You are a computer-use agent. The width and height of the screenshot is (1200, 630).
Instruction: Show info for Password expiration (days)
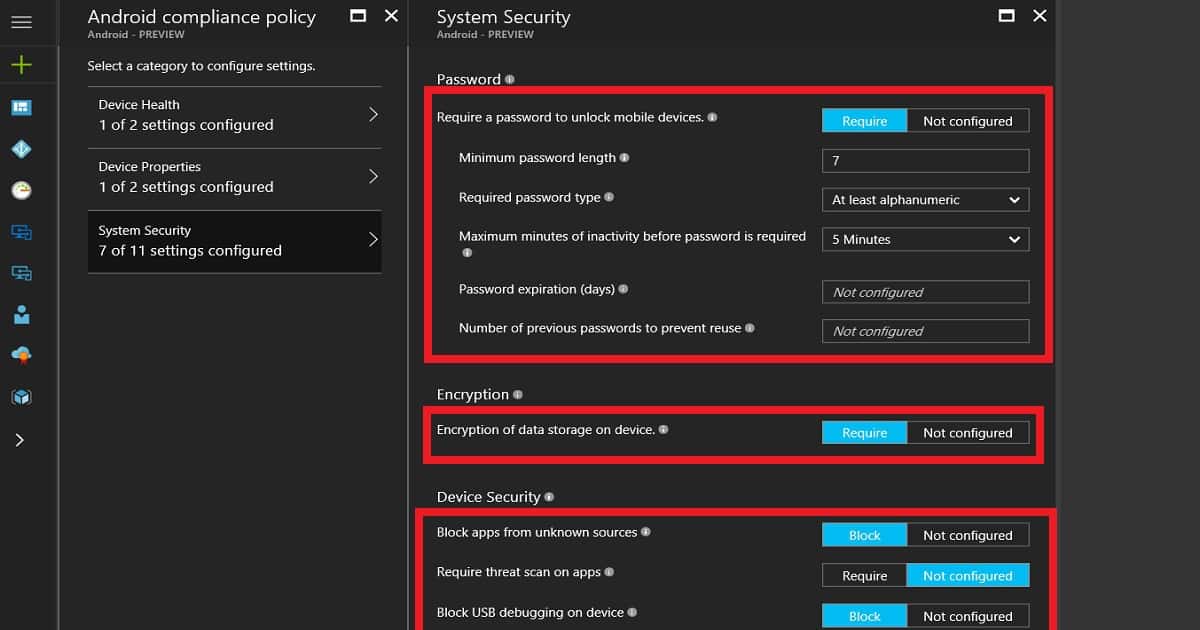623,289
